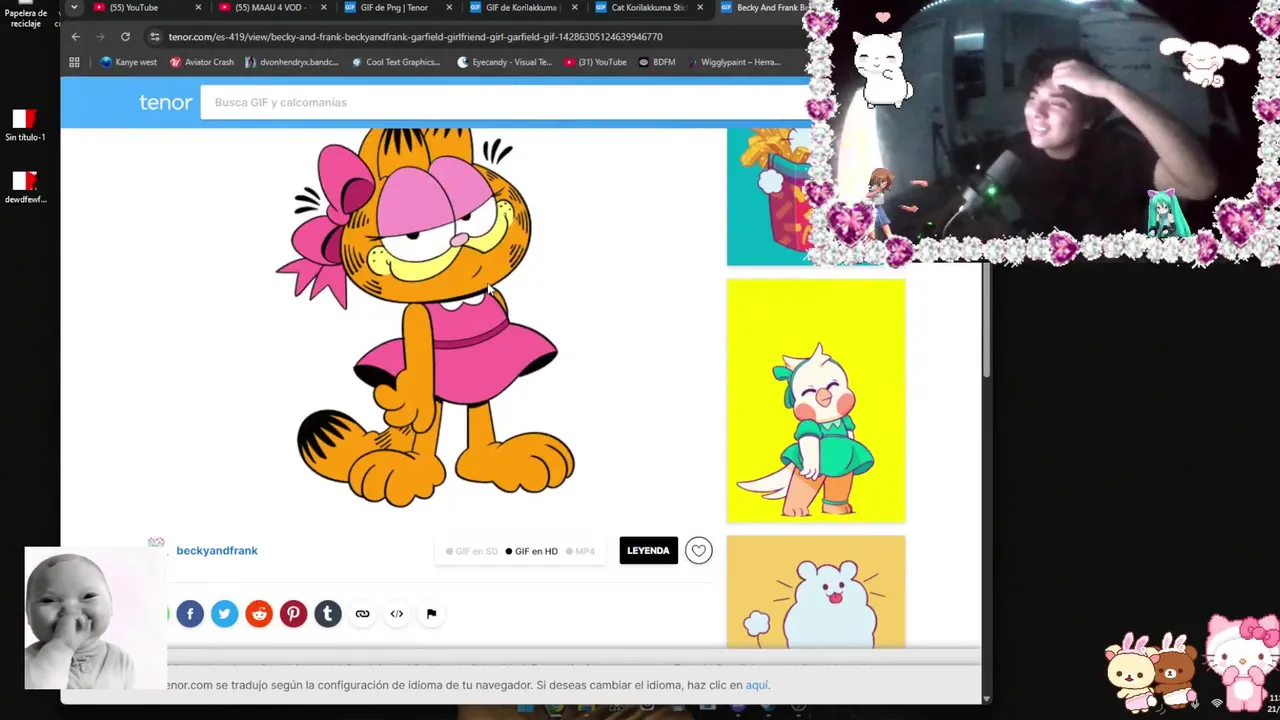Image resolution: width=1280 pixels, height=720 pixels.
Task: Copy the GIF link icon
Action: (x=362, y=614)
